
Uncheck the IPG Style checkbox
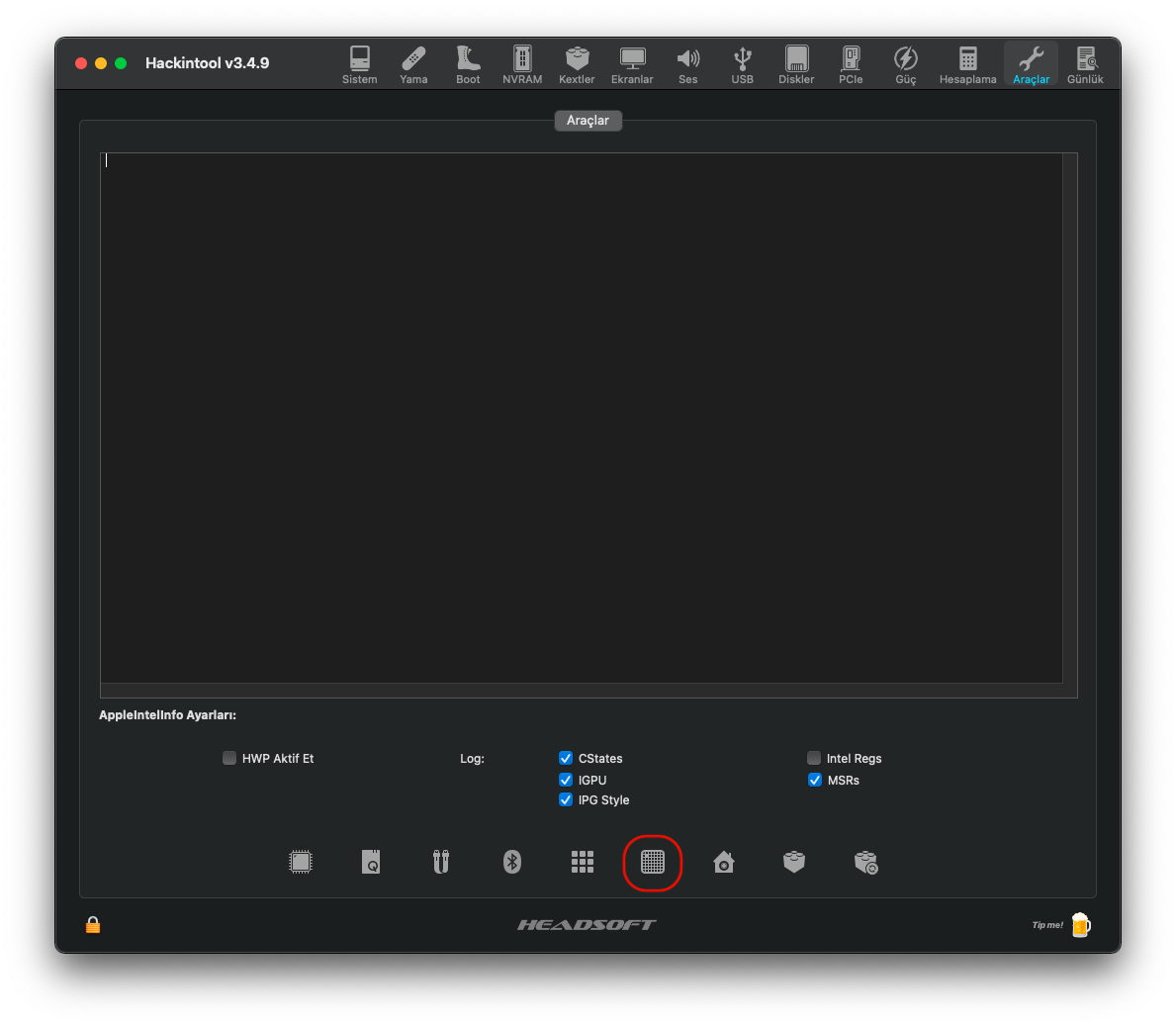tap(566, 799)
